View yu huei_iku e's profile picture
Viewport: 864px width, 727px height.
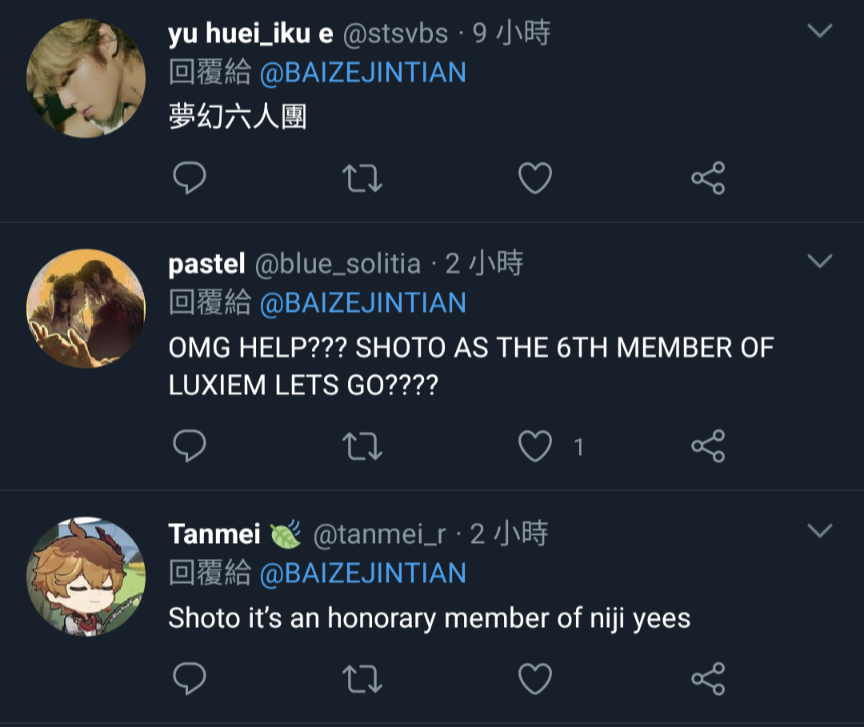click(x=85, y=78)
